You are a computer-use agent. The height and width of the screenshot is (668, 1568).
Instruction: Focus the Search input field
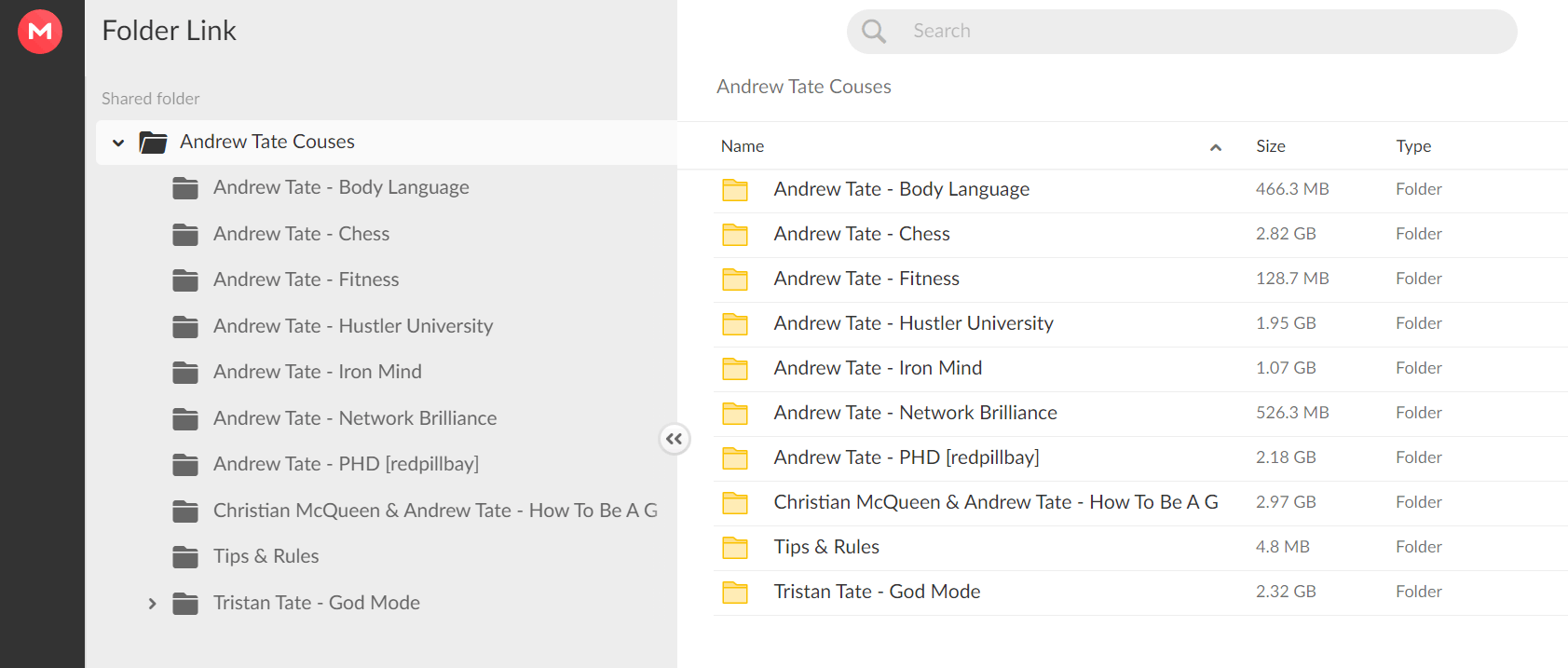point(1181,32)
